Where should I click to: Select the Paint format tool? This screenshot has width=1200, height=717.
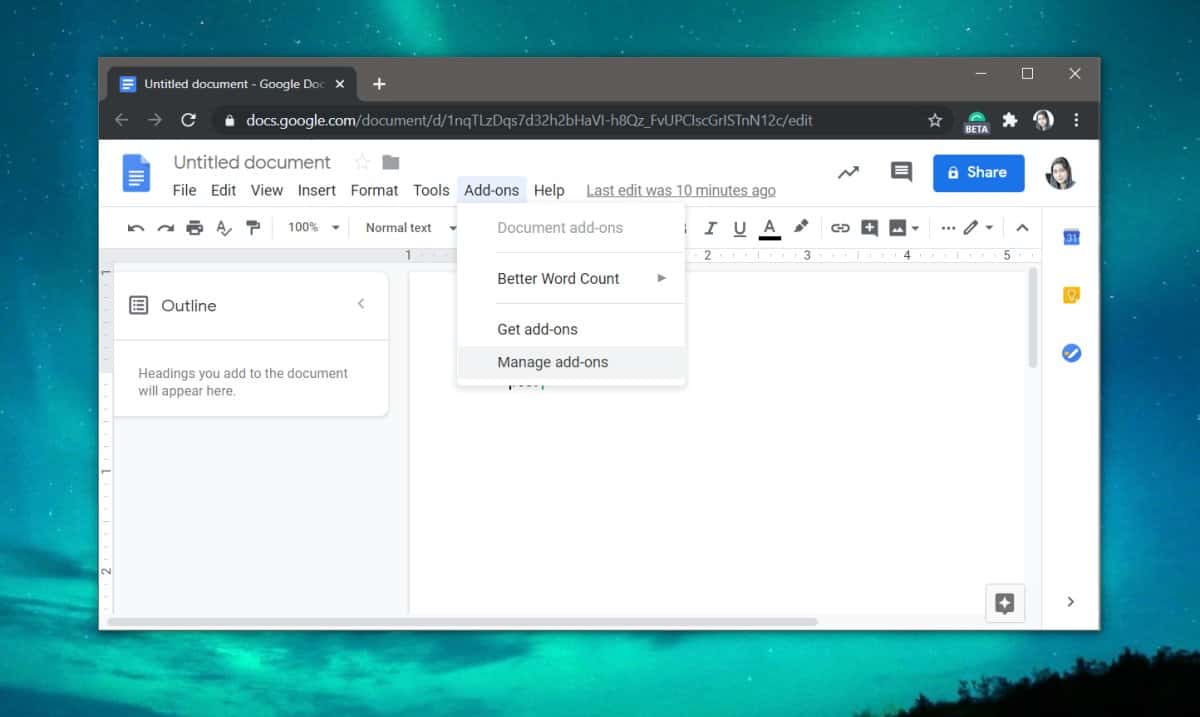point(253,228)
